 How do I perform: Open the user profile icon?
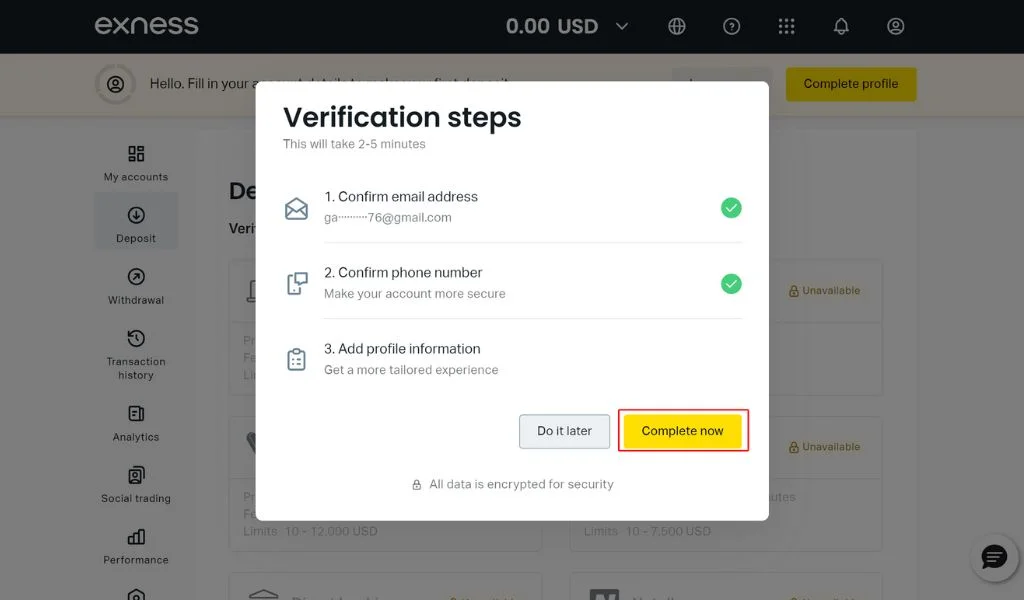[896, 27]
